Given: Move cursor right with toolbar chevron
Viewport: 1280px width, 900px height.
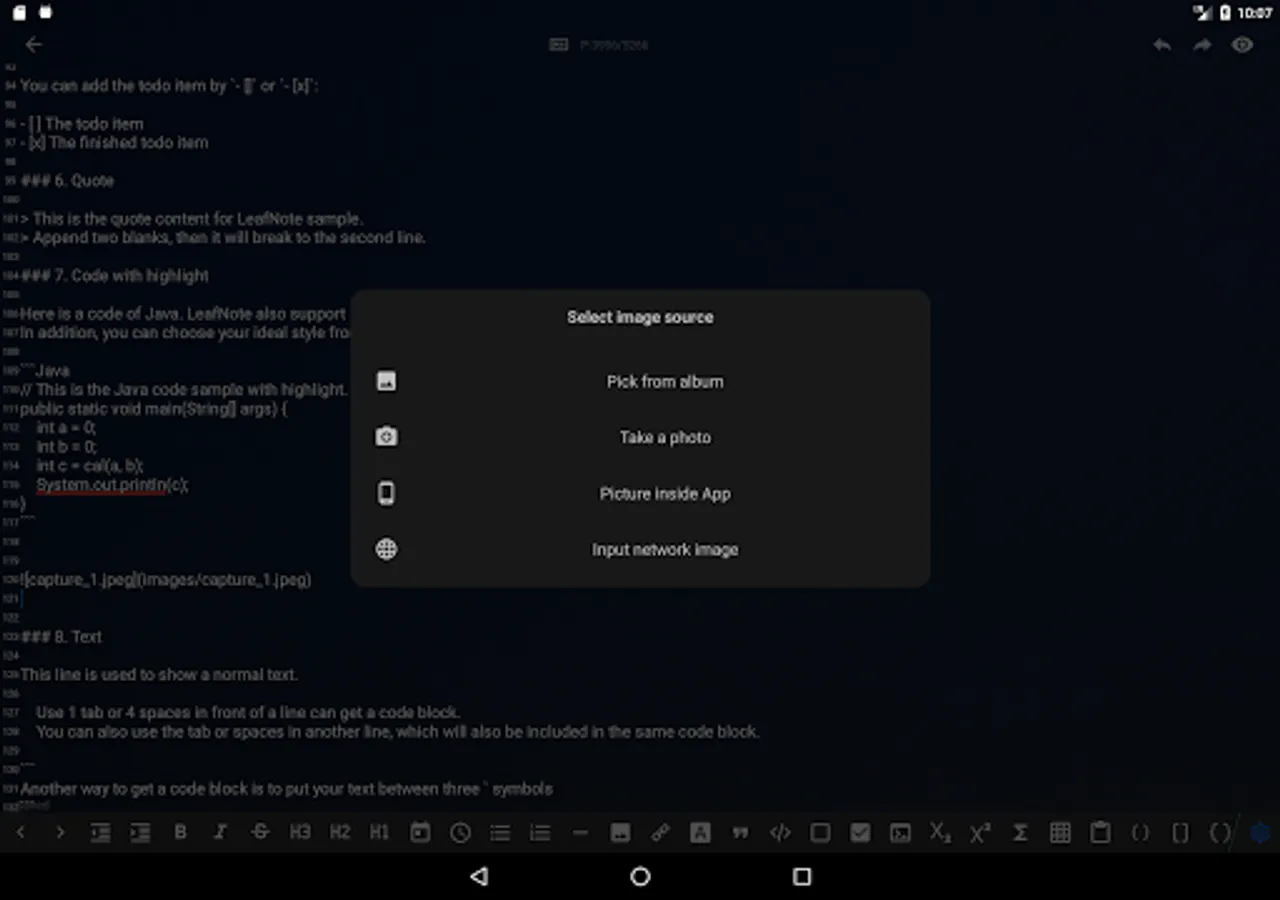Looking at the screenshot, I should click(x=60, y=832).
